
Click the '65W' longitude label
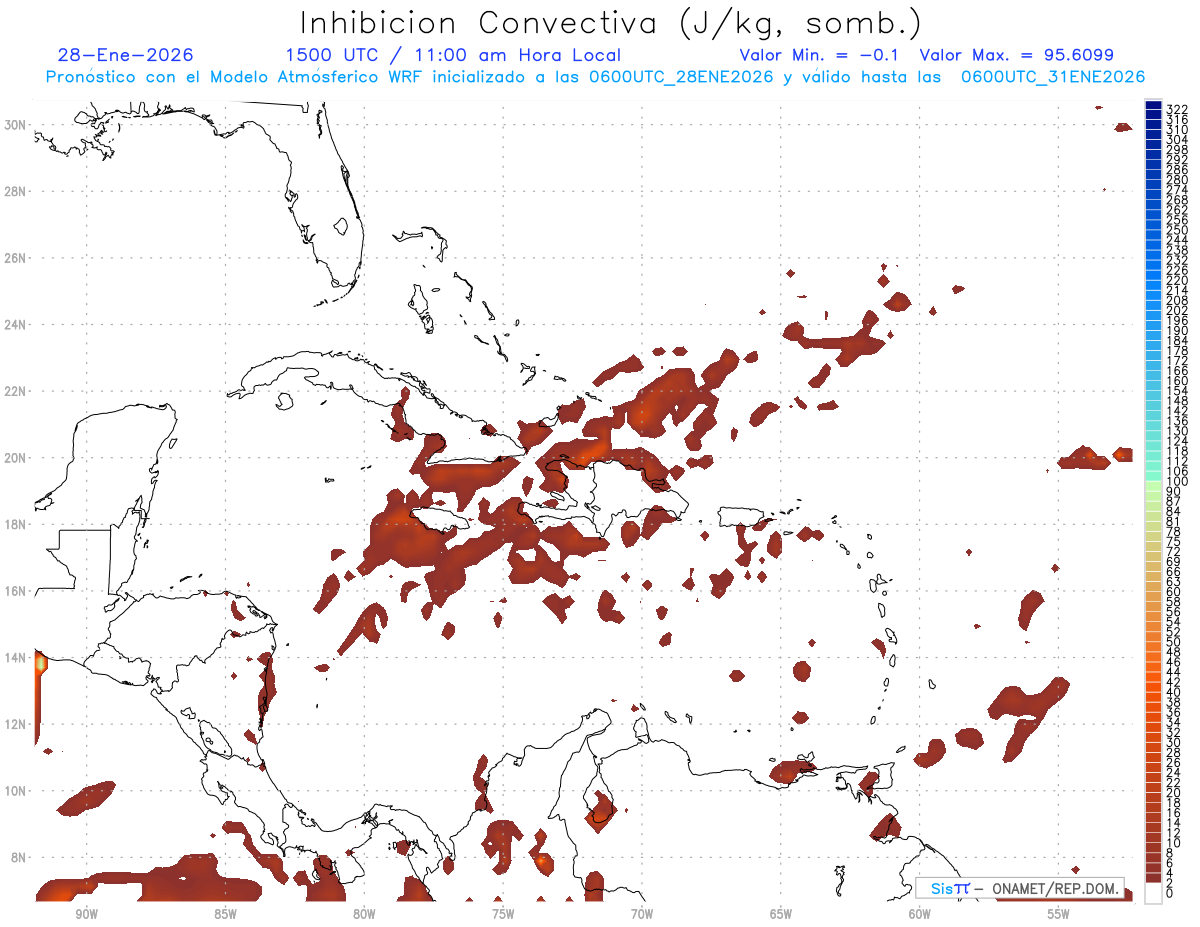tap(781, 914)
